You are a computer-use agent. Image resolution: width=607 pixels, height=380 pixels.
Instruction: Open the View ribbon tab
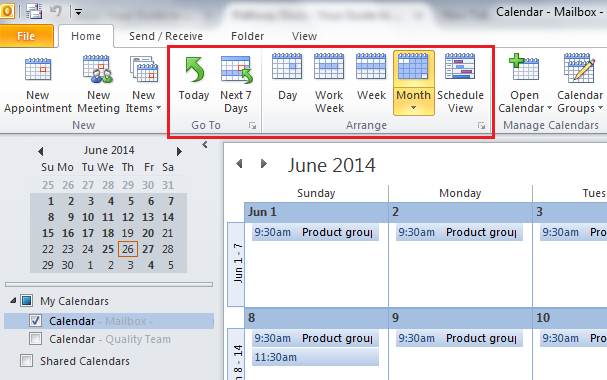[304, 36]
